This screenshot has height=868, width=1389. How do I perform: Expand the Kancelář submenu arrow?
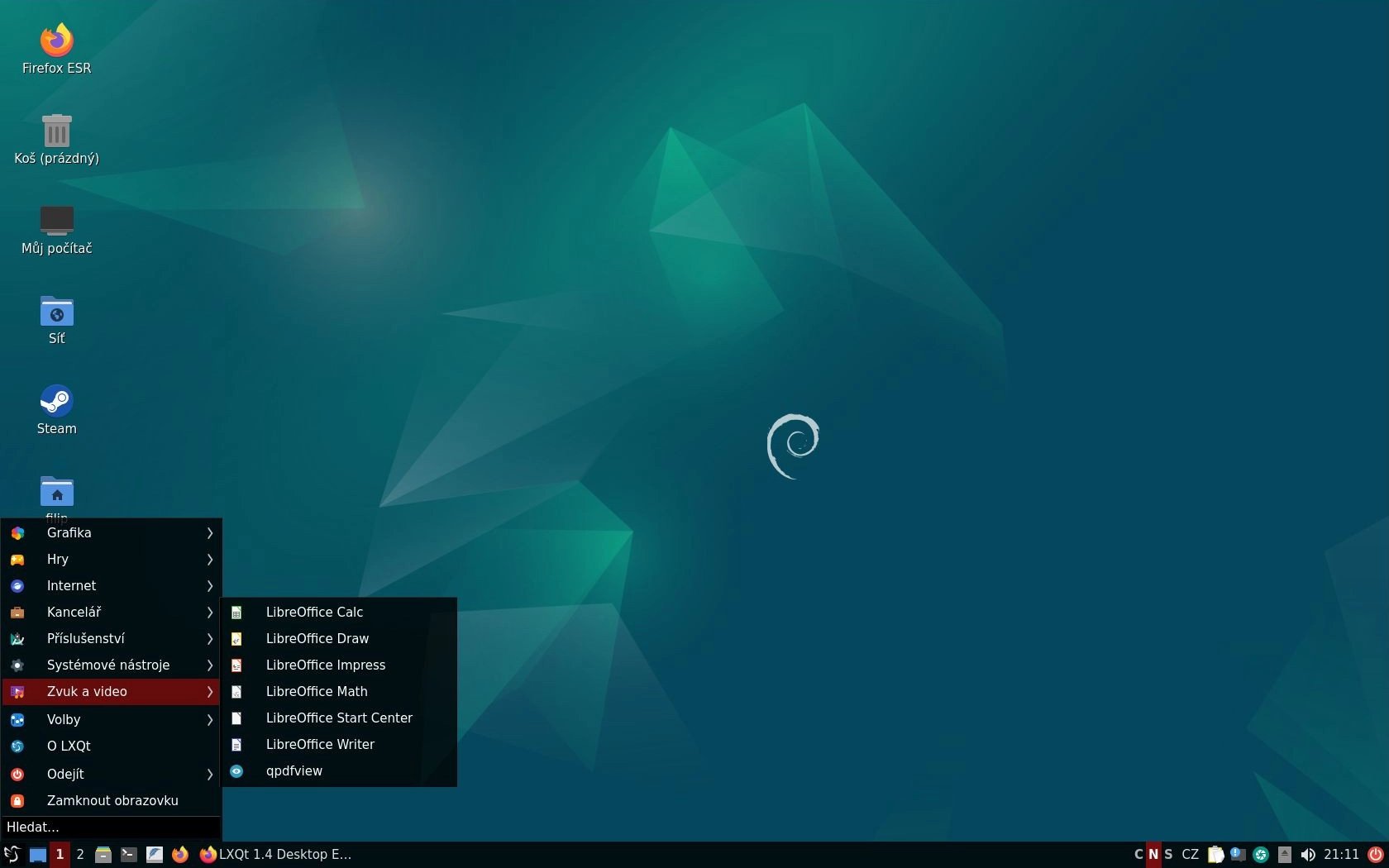[x=210, y=613]
